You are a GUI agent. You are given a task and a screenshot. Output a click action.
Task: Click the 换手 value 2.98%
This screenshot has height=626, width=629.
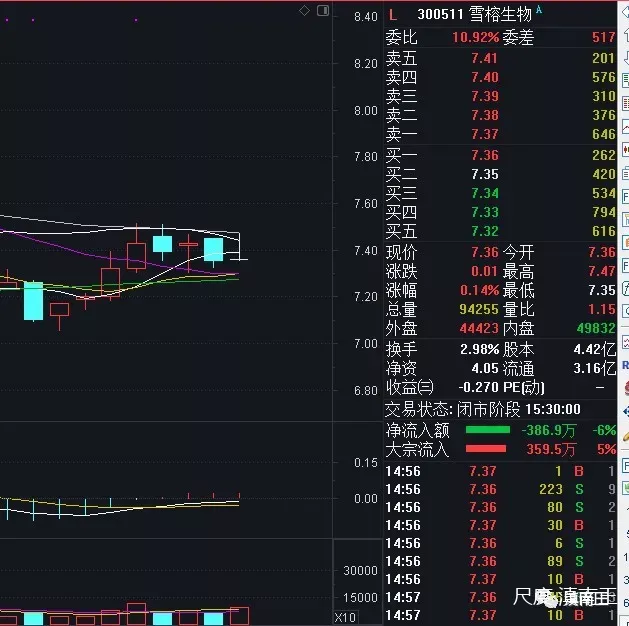479,350
